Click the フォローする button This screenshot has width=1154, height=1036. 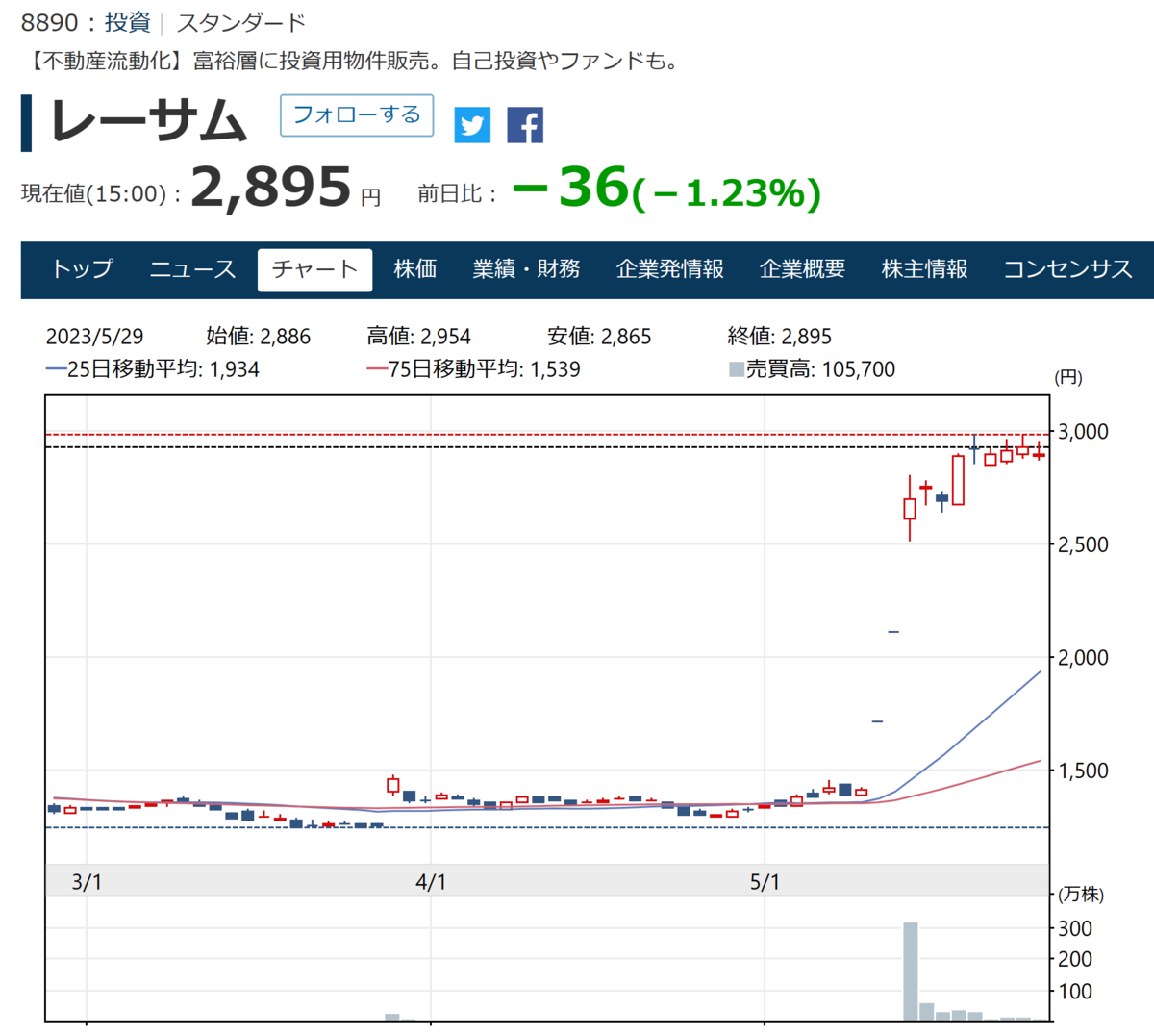(x=357, y=115)
